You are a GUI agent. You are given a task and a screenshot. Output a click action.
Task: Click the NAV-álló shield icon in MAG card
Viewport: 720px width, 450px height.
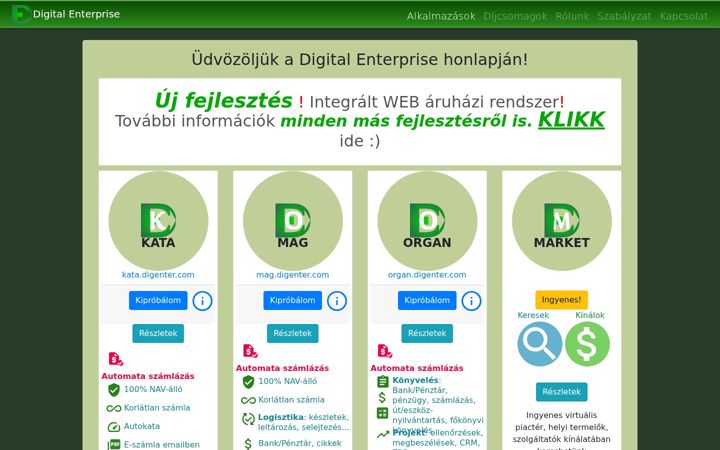point(248,382)
